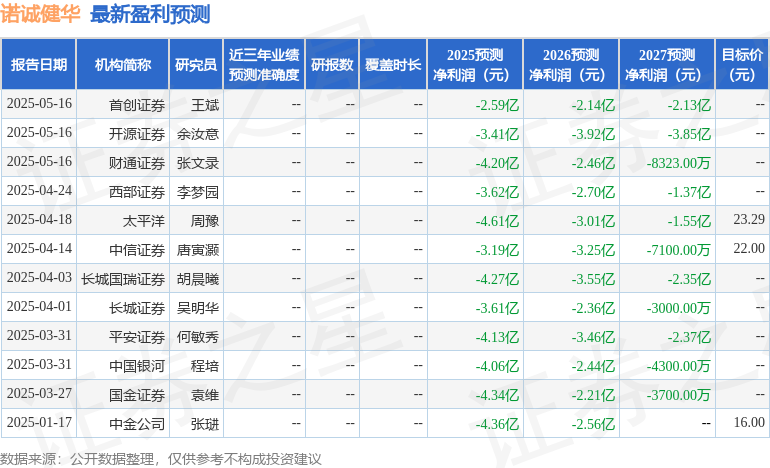Click researcher name 吴明华
The image size is (770, 468).
tap(198, 308)
